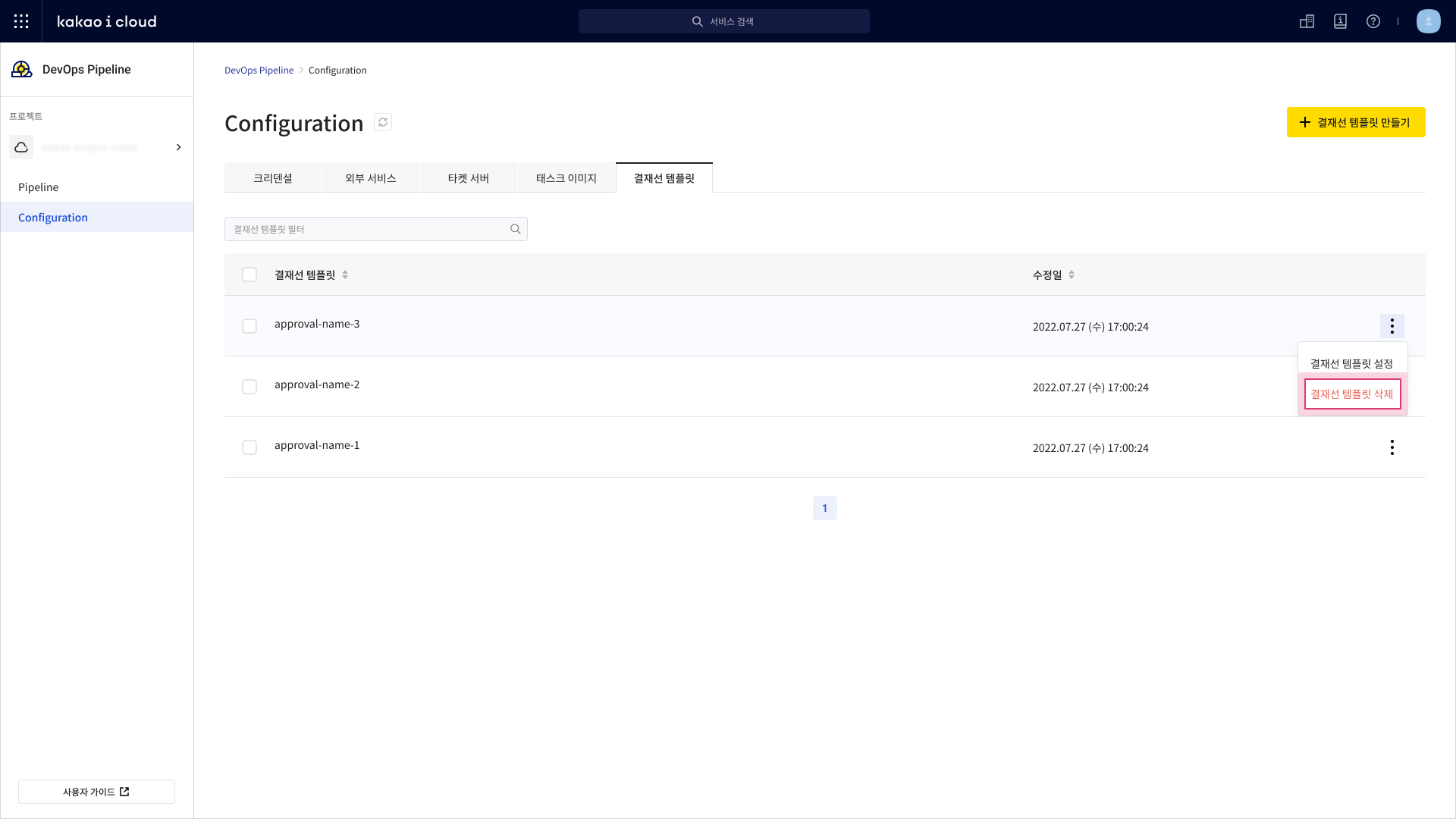Go to page 1 in pagination
Screen dimensions: 1456x819
(x=825, y=508)
